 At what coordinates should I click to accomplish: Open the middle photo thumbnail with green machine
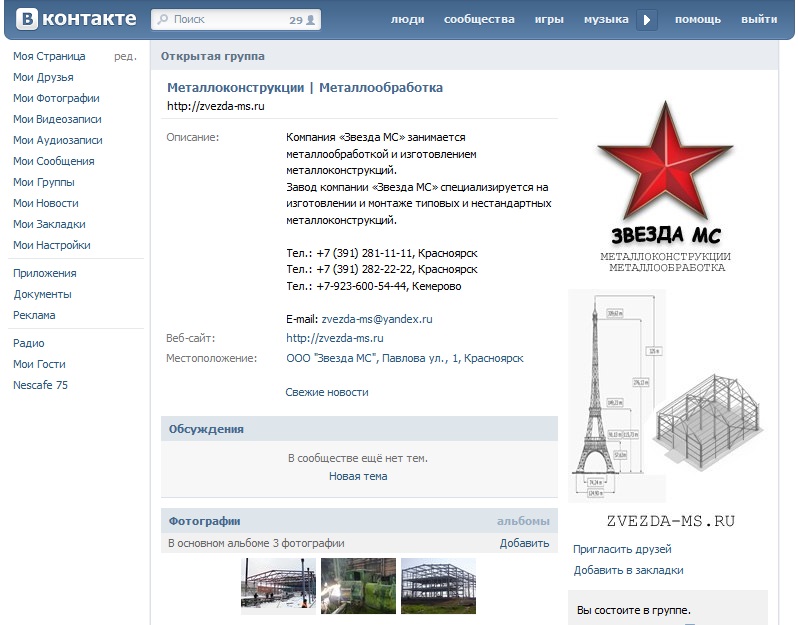358,585
